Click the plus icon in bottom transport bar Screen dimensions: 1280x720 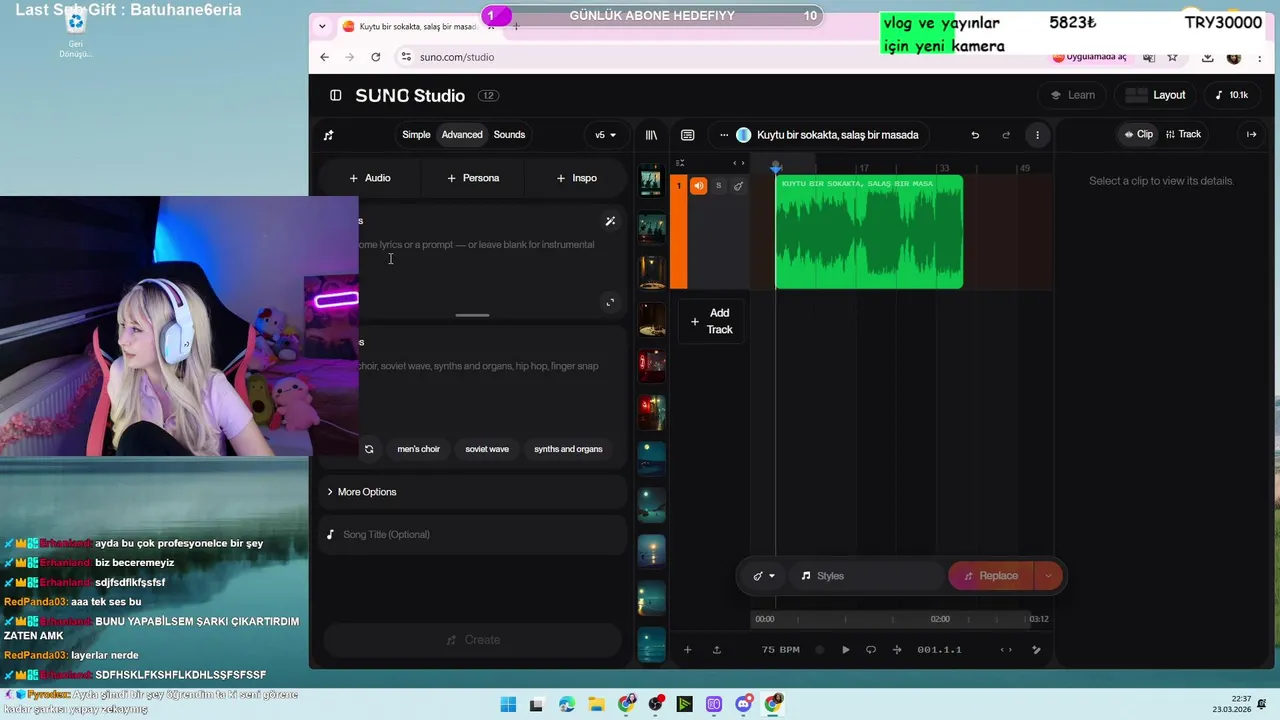[687, 650]
